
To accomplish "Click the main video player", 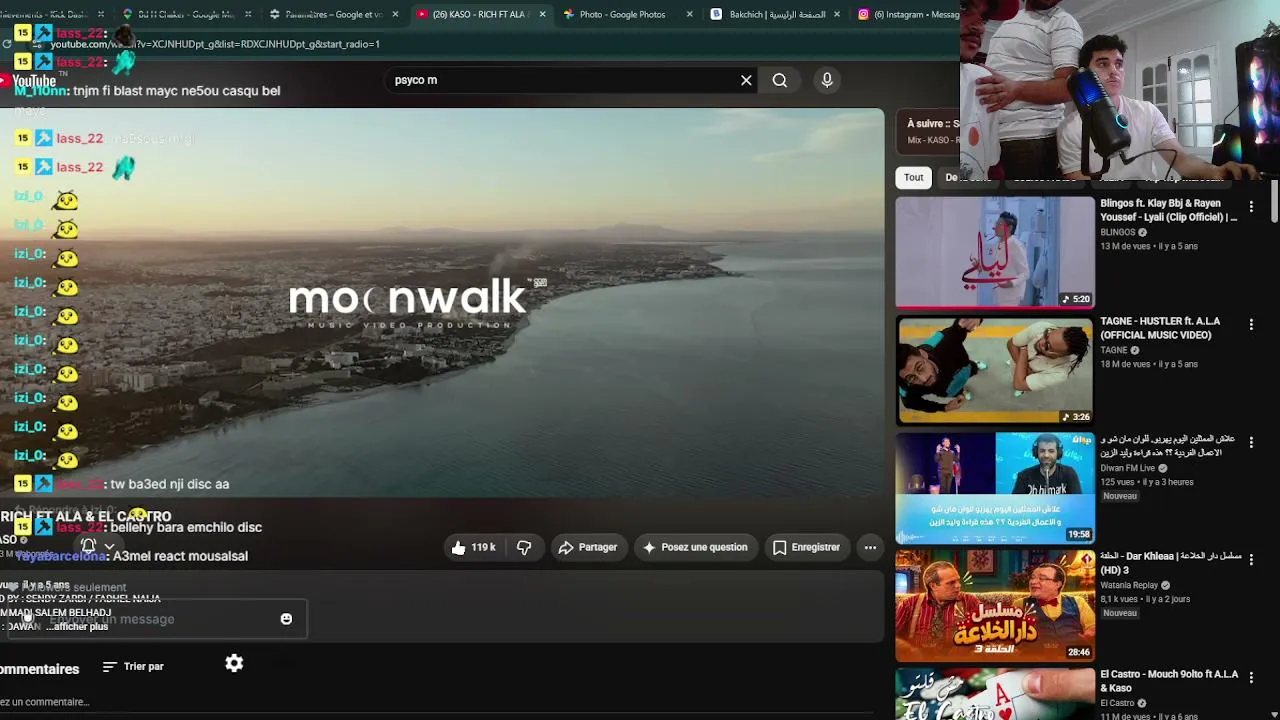I will point(442,303).
